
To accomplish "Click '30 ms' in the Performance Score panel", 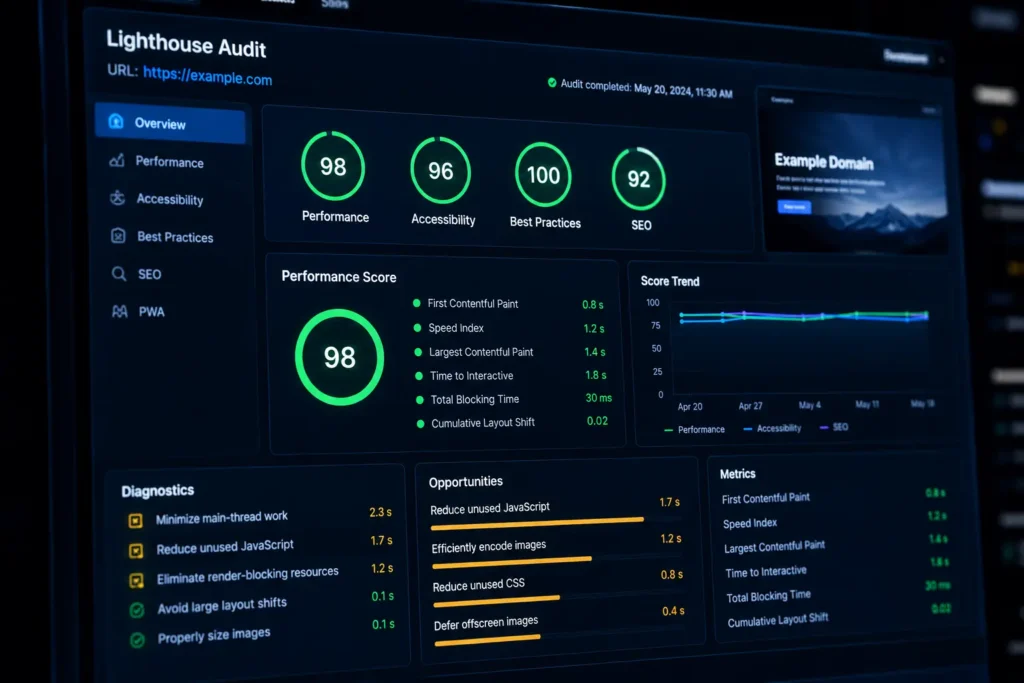I will (x=598, y=398).
